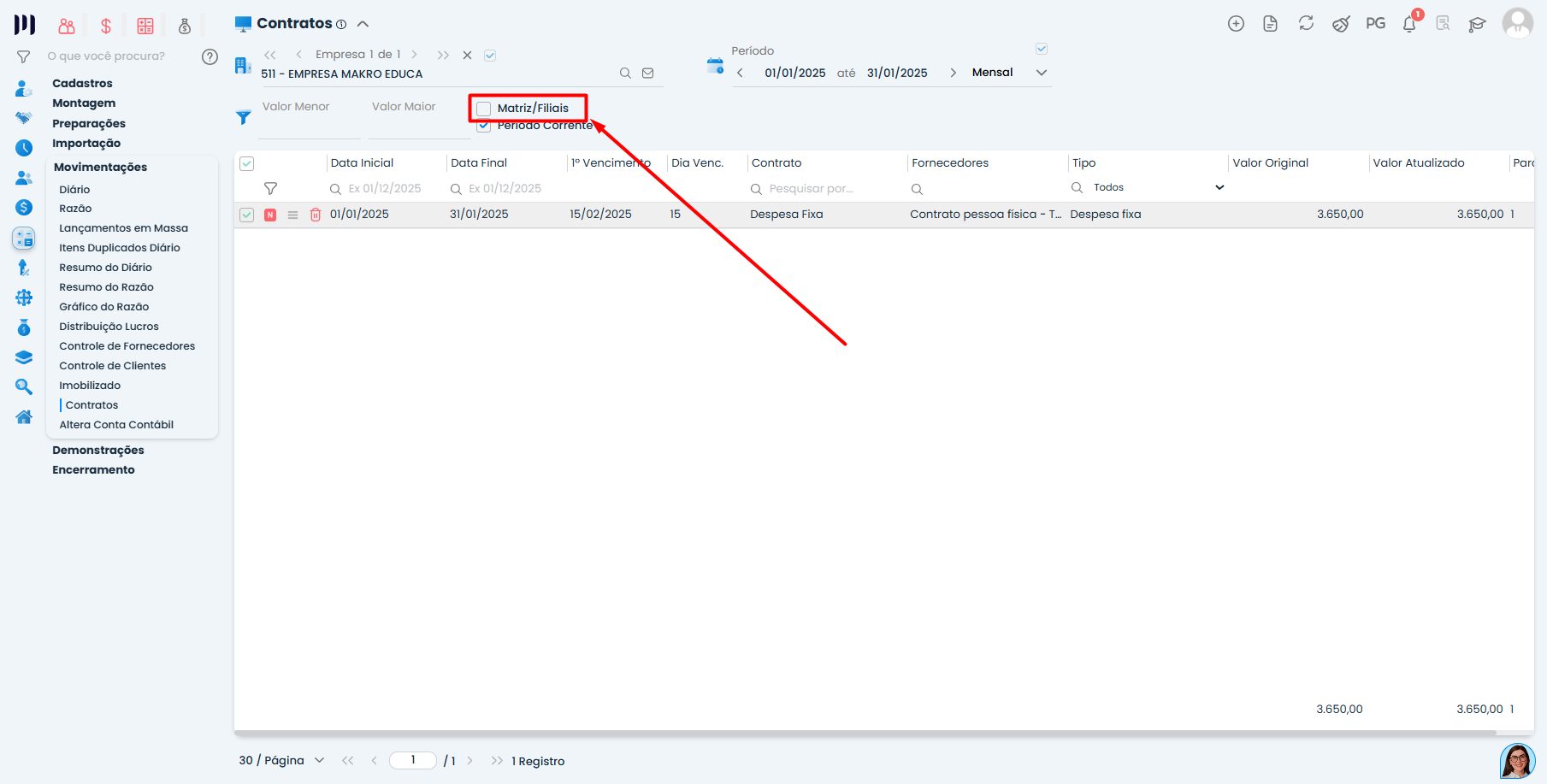Select Controle de Fornecedores menu item
Viewport: 1547px width, 784px height.
point(127,346)
